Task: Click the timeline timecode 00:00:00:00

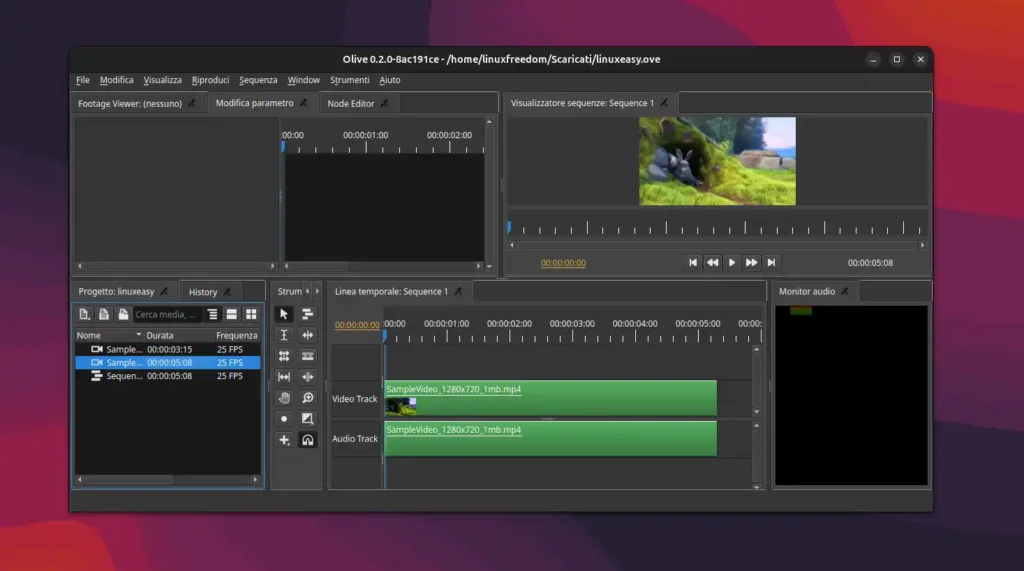Action: point(357,325)
